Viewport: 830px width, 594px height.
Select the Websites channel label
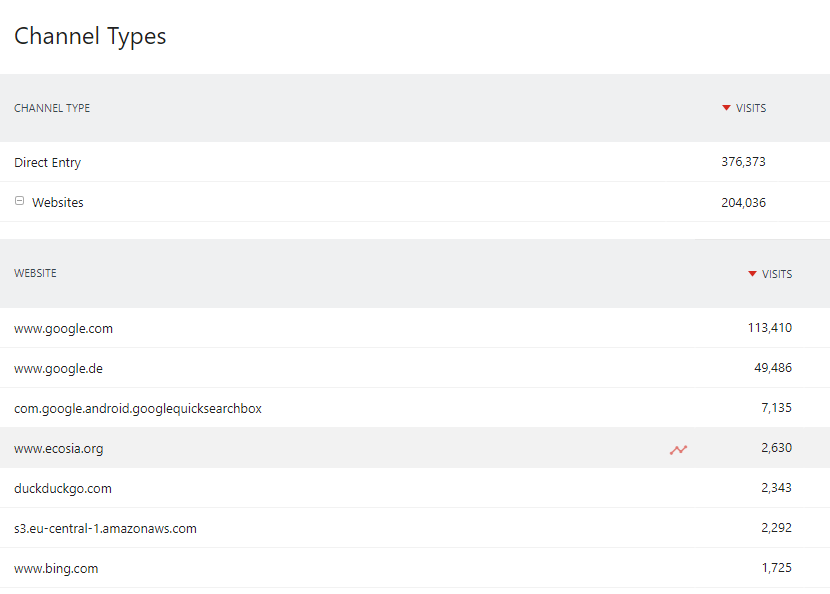point(58,202)
